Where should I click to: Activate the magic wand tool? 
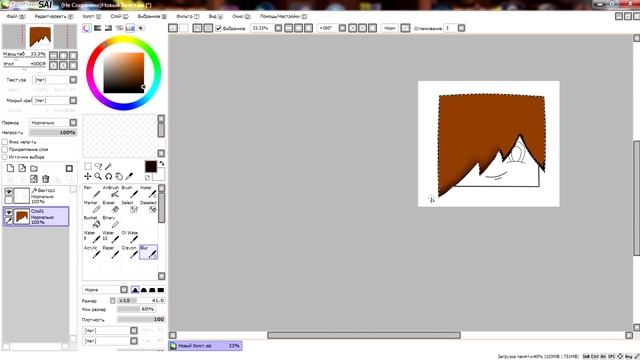click(x=108, y=166)
